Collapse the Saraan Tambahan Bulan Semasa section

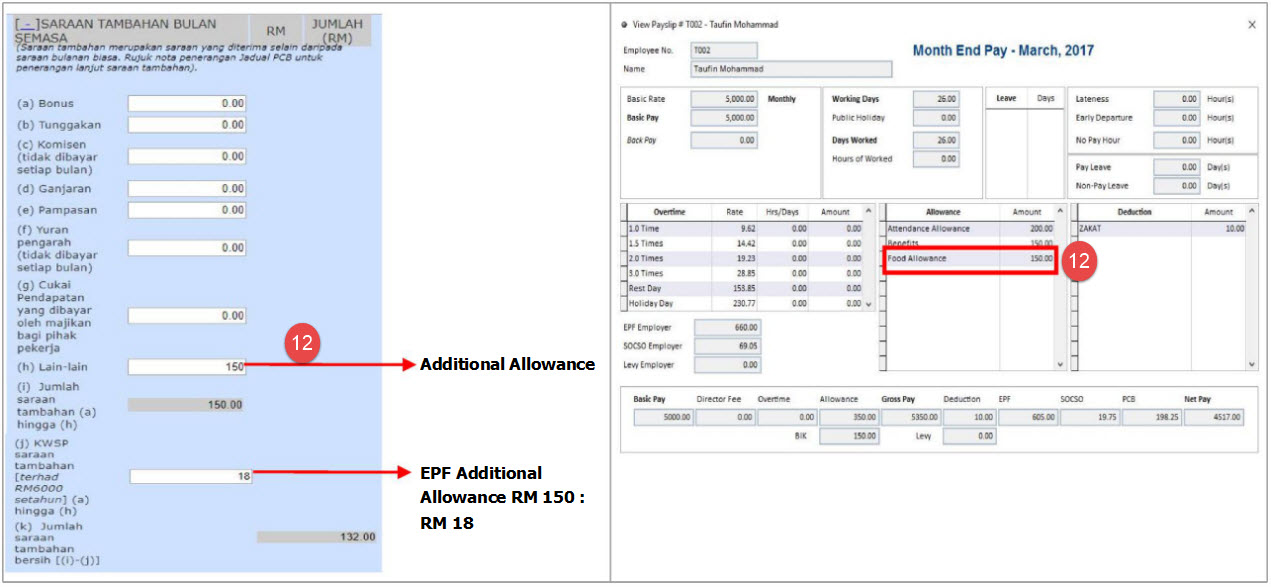[x=24, y=23]
